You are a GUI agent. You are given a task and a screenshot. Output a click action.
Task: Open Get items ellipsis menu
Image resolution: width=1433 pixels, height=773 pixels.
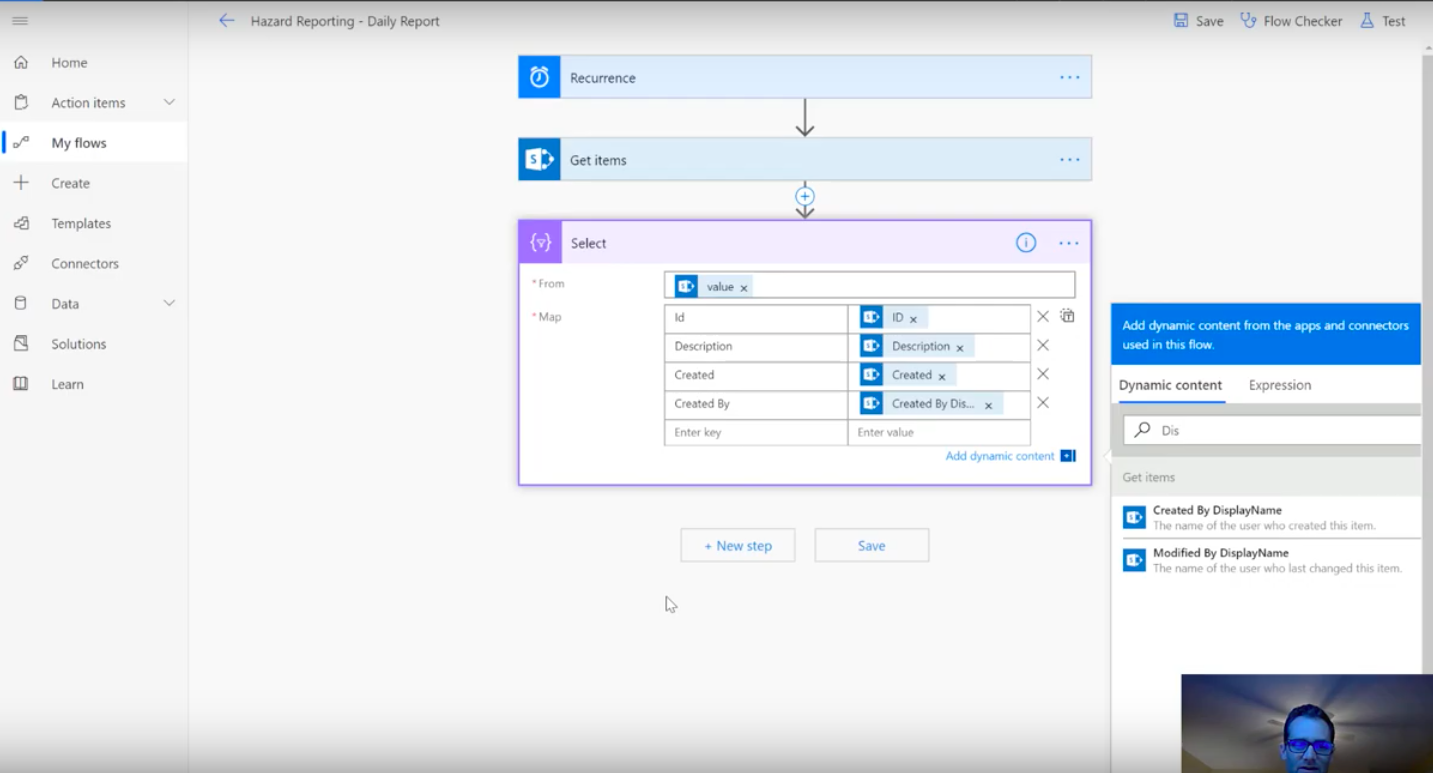(1069, 159)
